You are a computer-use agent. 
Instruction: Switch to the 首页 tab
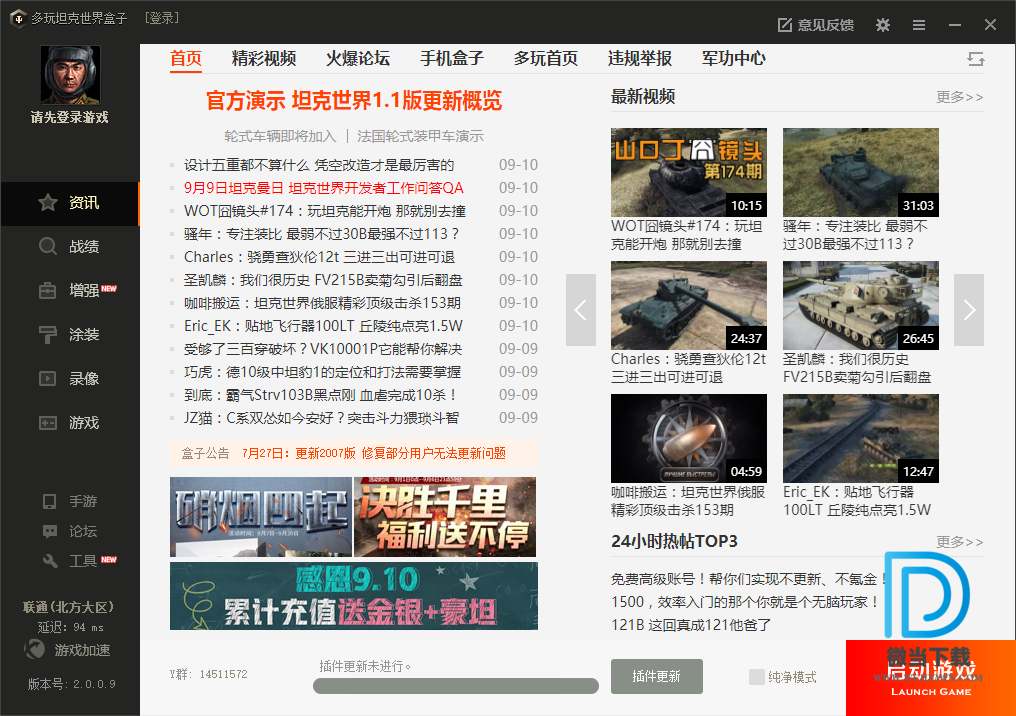pyautogui.click(x=186, y=58)
